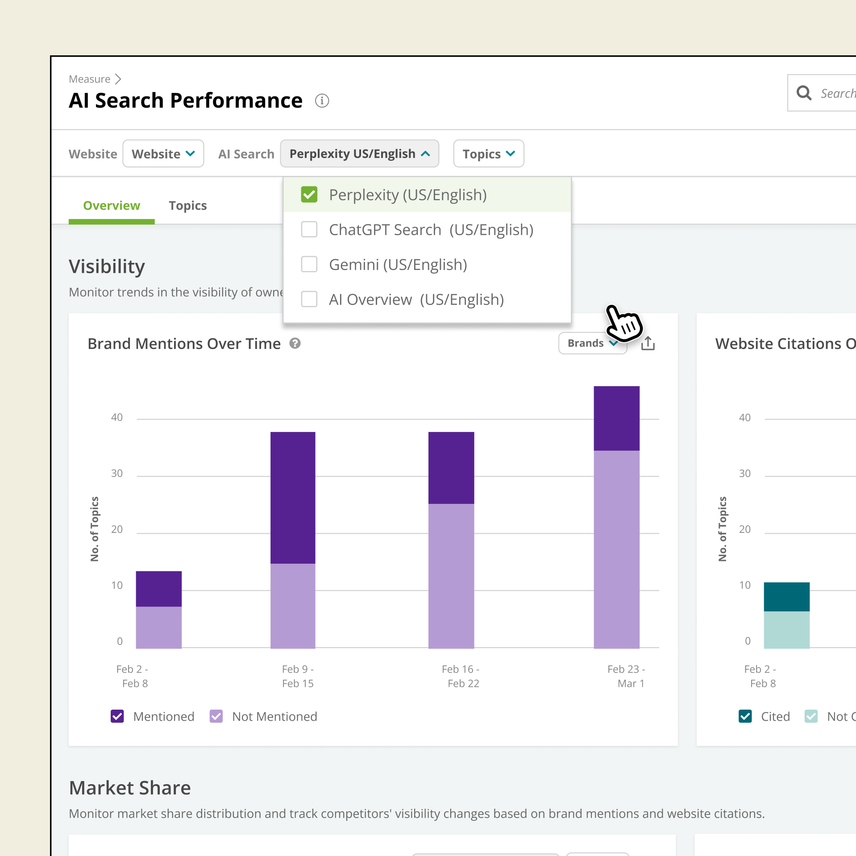This screenshot has width=856, height=856.
Task: Click the export icon next to Brands
Action: pos(647,343)
